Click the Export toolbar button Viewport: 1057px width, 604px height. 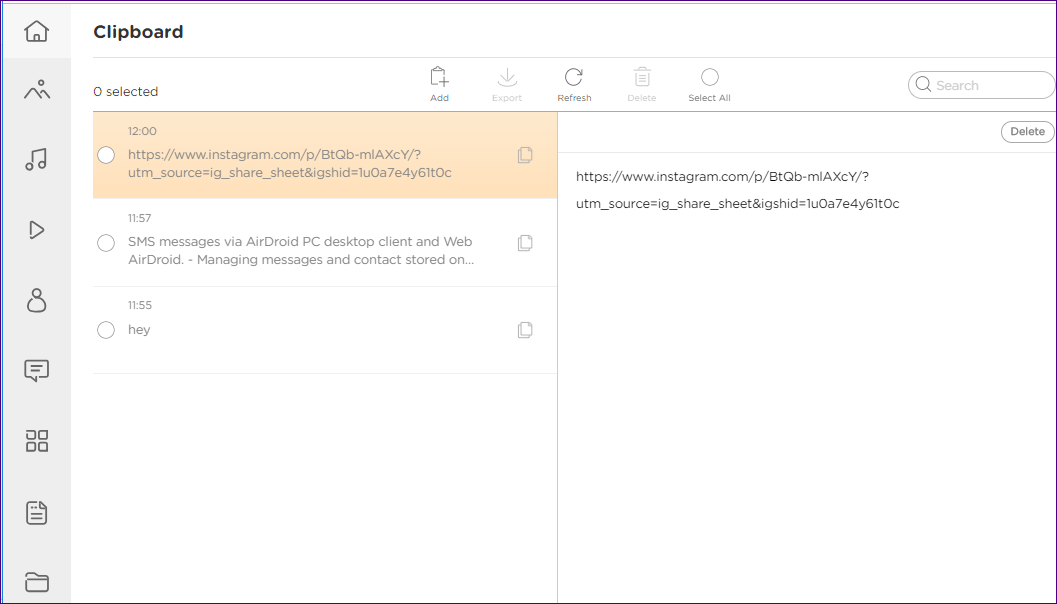click(x=507, y=84)
